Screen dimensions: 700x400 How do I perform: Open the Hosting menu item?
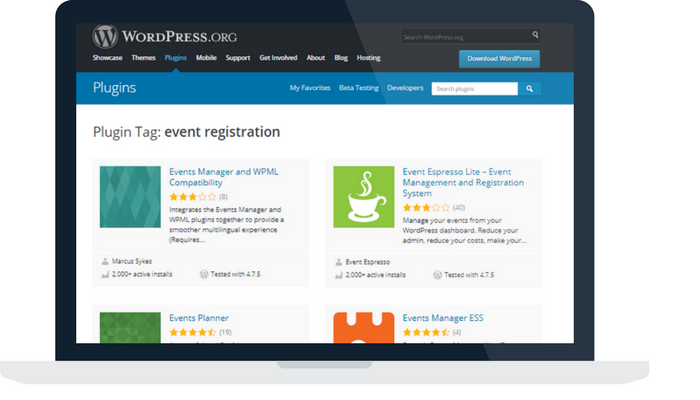(x=368, y=58)
